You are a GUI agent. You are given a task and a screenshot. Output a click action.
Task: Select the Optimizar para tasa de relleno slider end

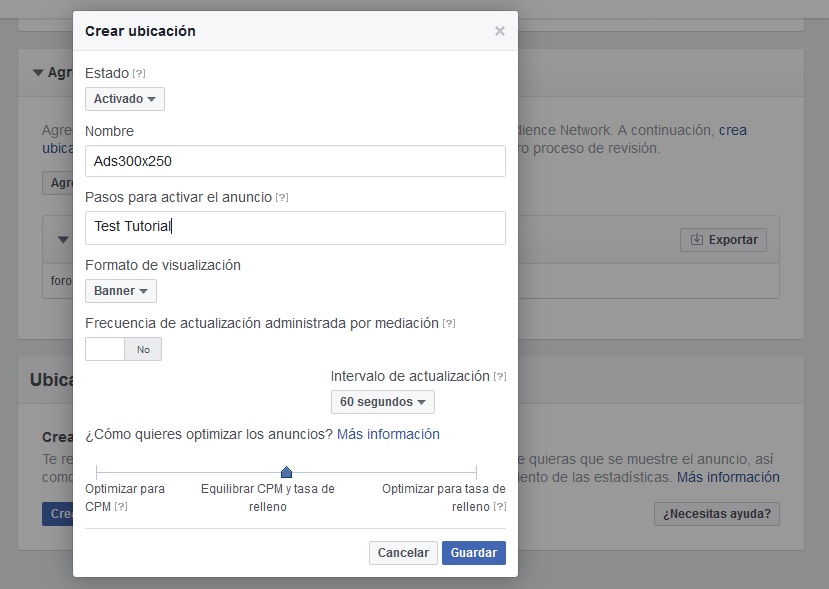476,471
